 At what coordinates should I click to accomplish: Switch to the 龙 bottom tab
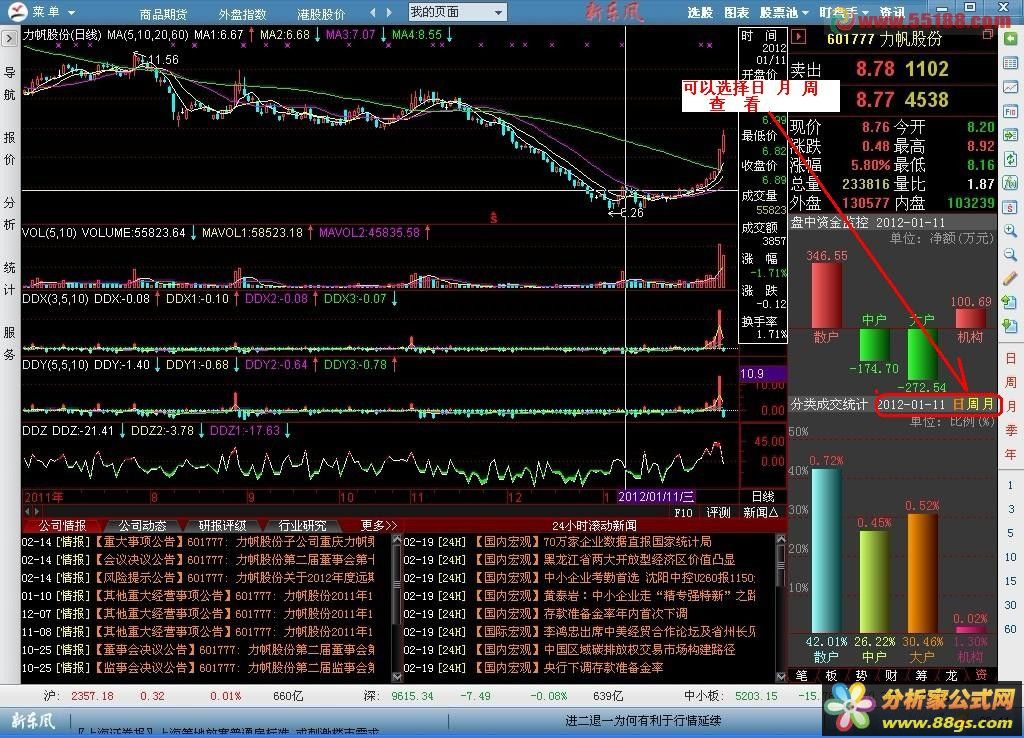952,676
